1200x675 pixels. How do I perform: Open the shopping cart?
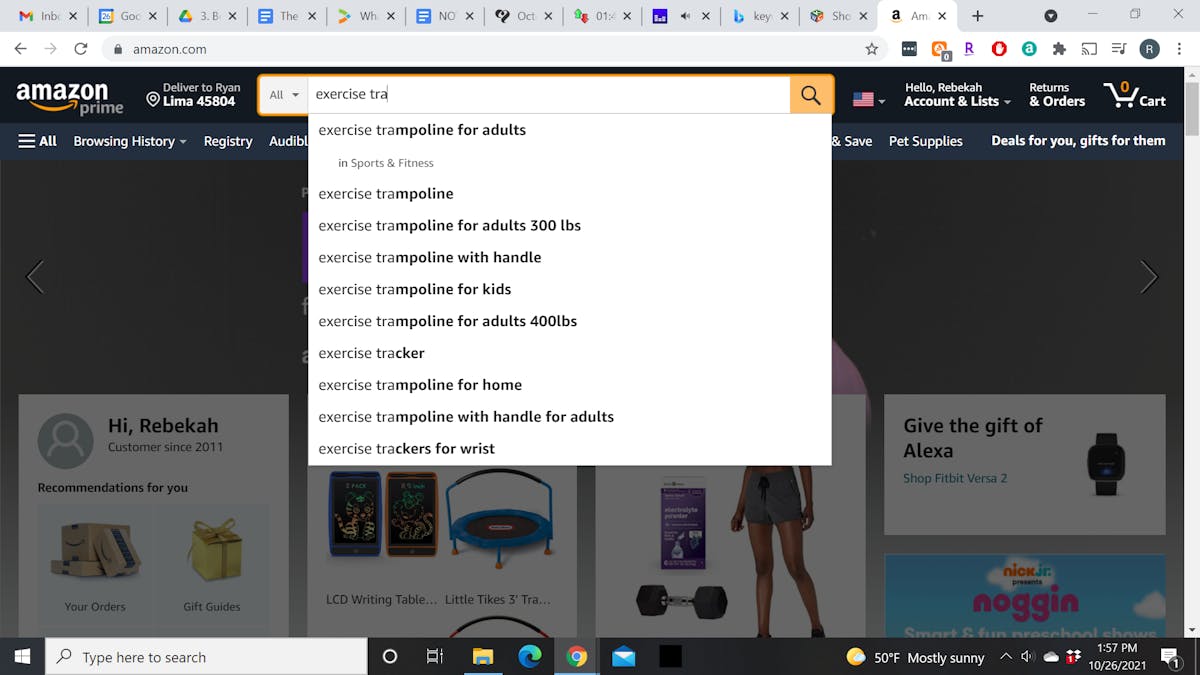pos(1135,95)
